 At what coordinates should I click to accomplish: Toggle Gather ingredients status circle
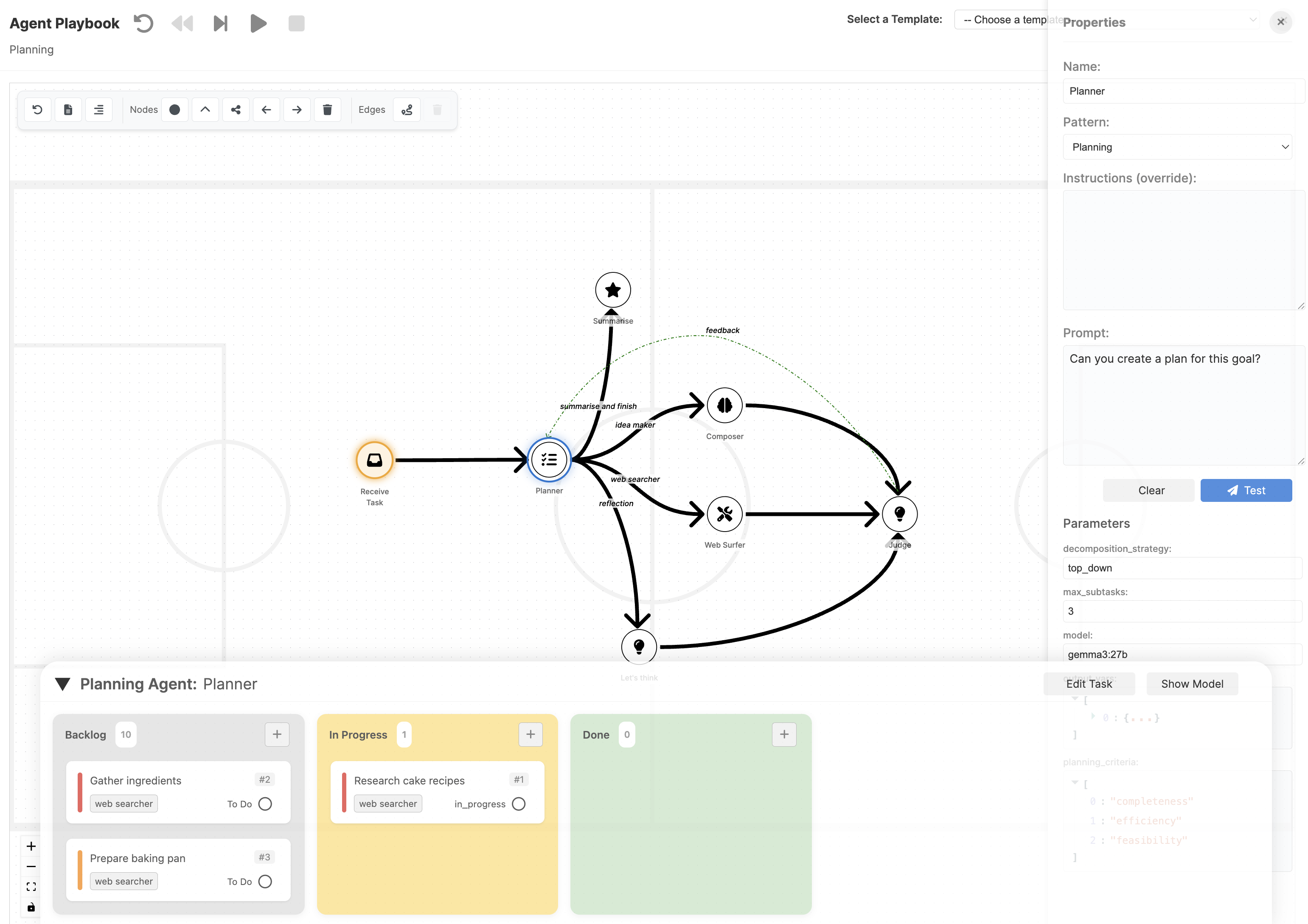click(265, 804)
